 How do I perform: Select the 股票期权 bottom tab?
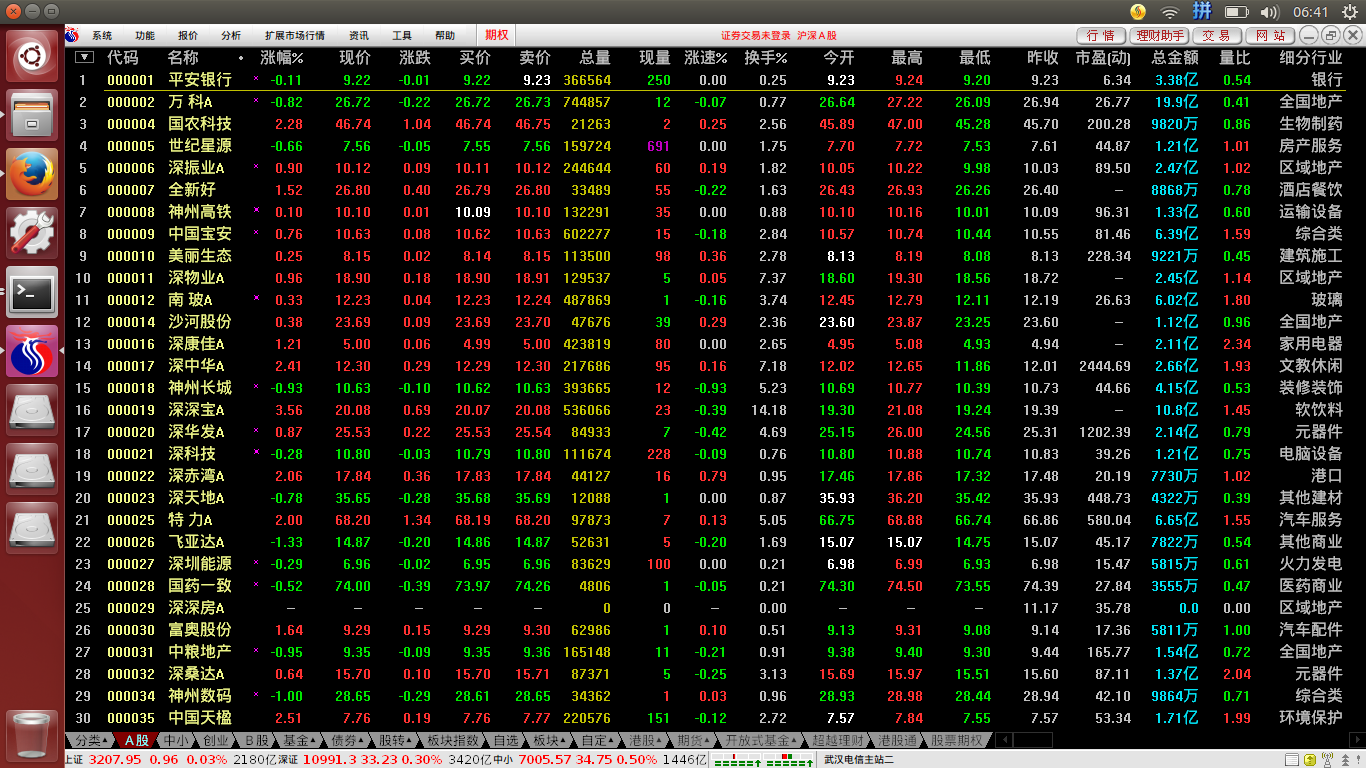956,741
